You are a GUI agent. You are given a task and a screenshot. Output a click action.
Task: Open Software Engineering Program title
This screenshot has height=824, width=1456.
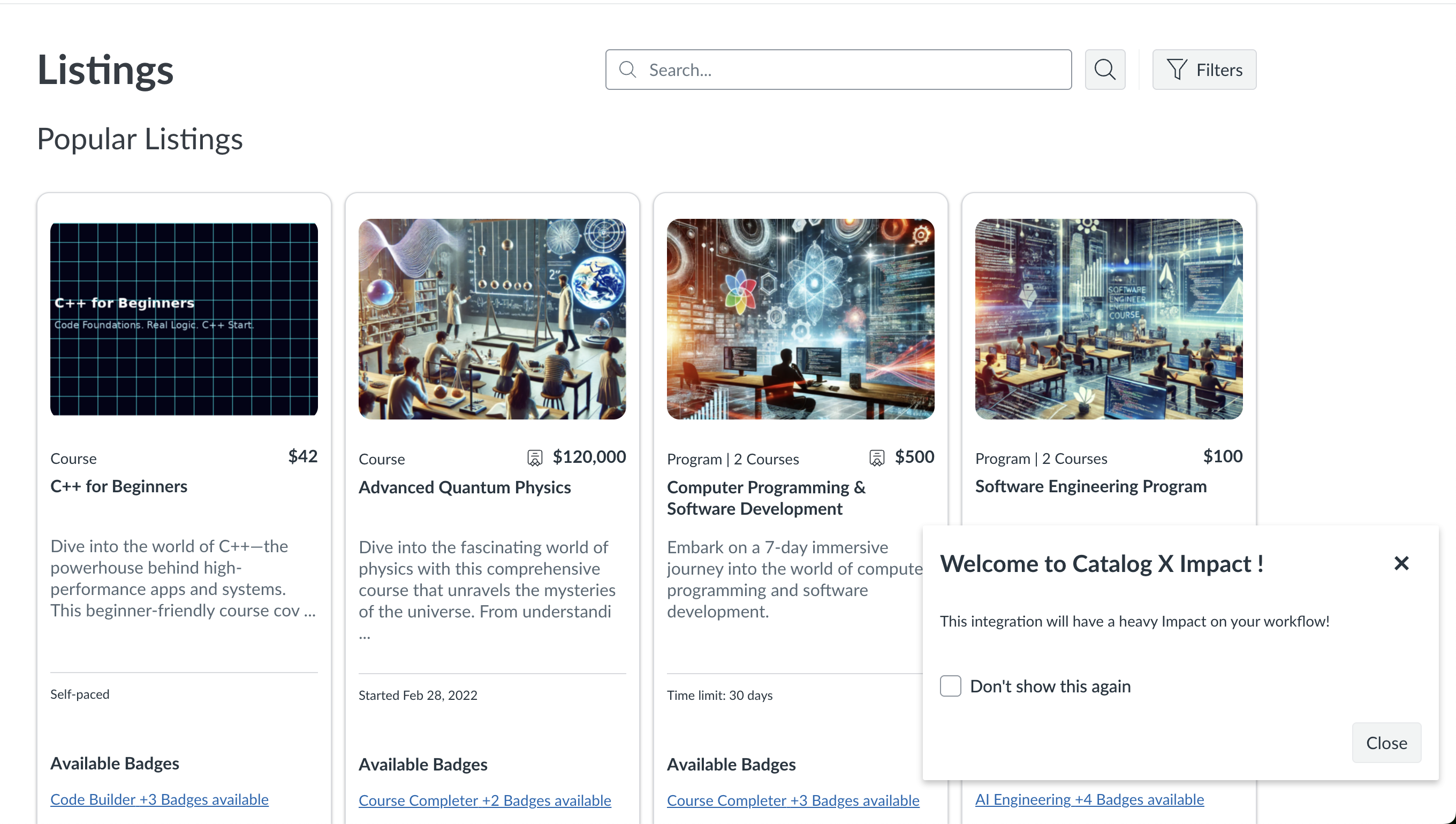click(1090, 486)
